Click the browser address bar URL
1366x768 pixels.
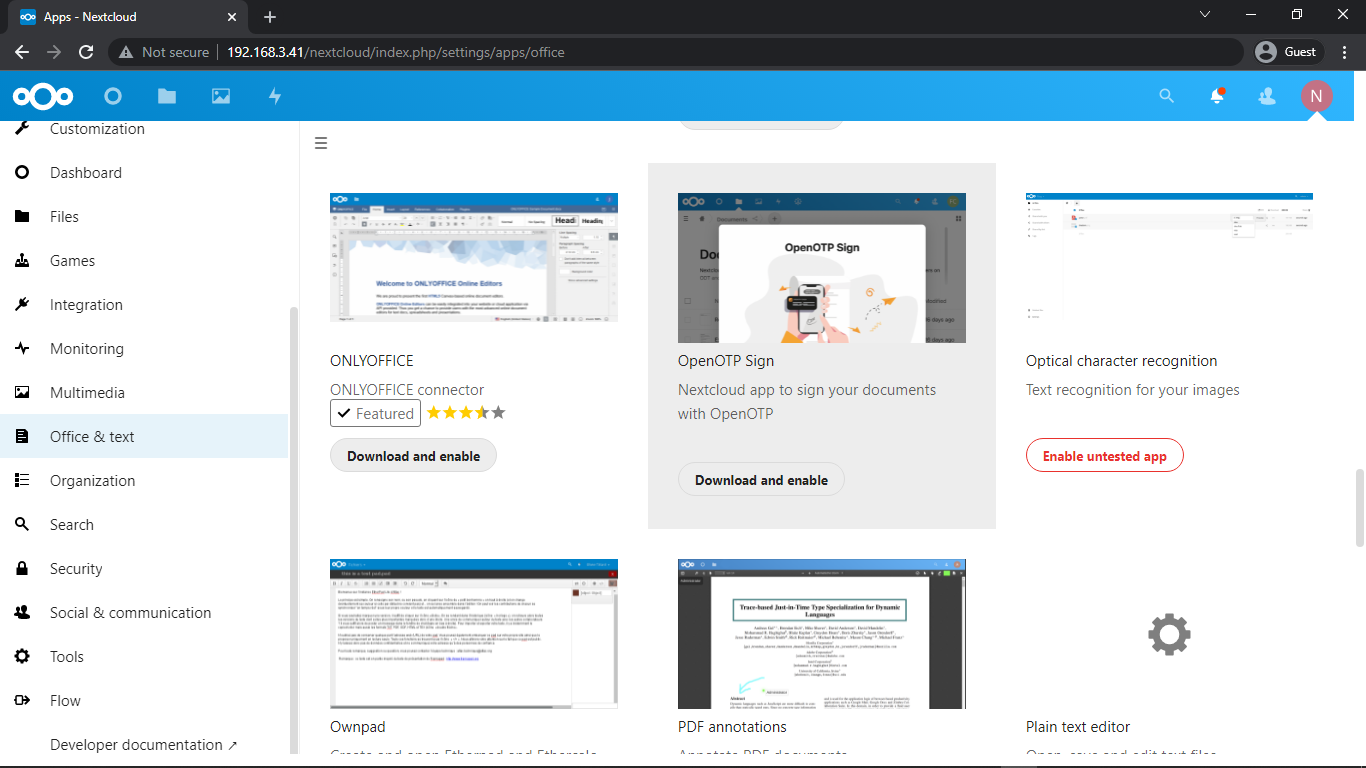pyautogui.click(x=396, y=52)
